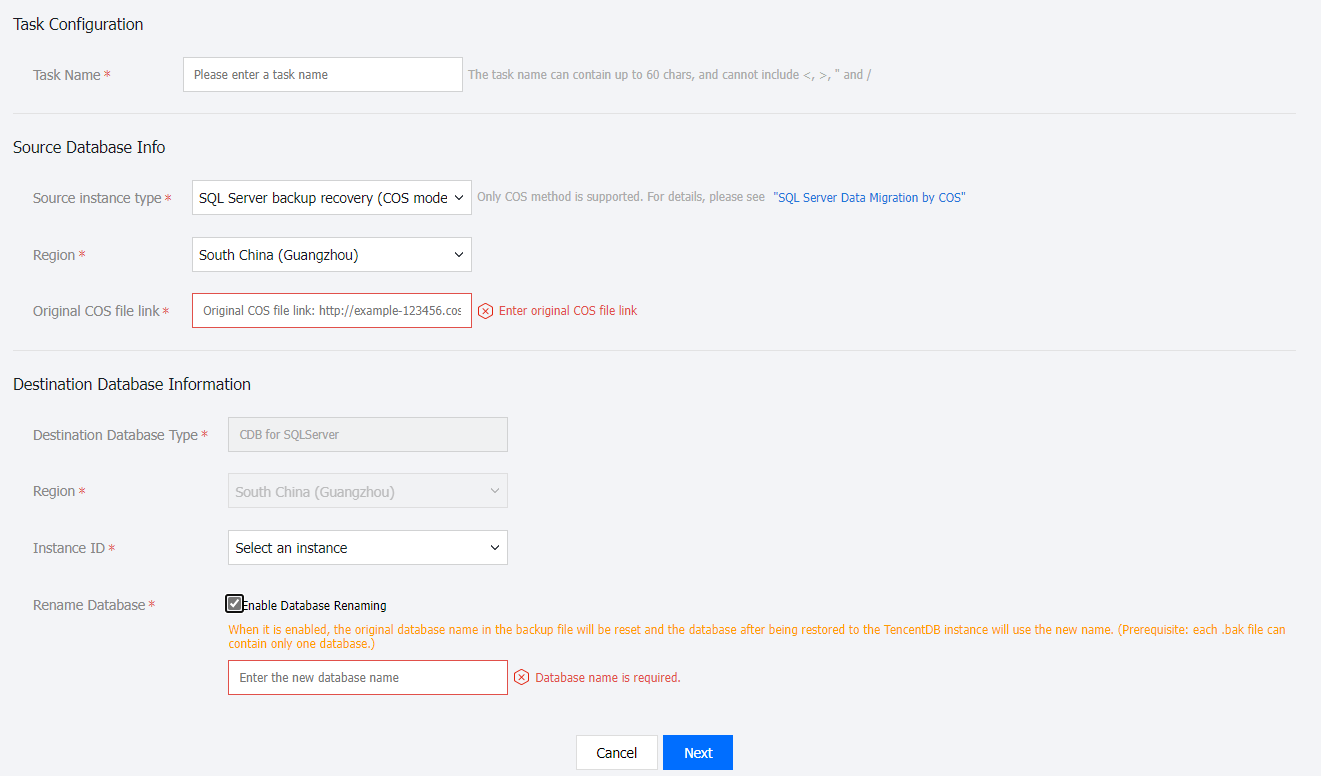Click the 'Enable Database Renaming' label text

click(314, 606)
